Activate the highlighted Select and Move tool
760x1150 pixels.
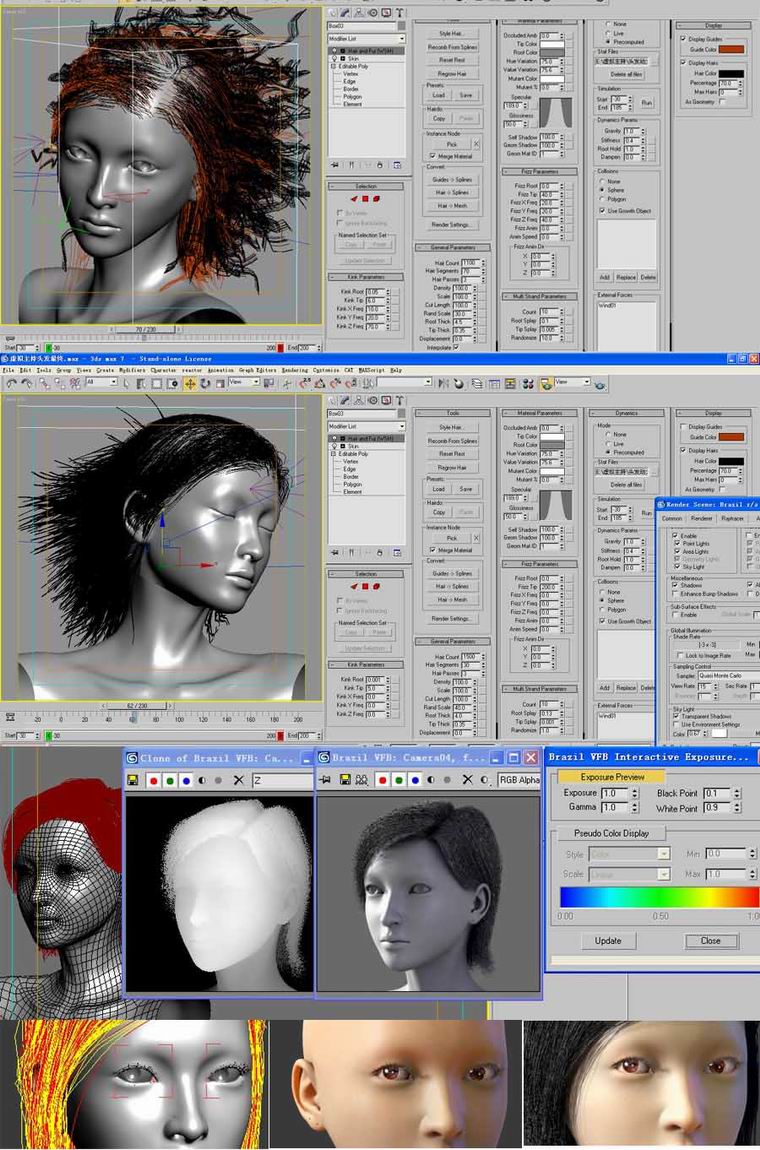coord(189,383)
